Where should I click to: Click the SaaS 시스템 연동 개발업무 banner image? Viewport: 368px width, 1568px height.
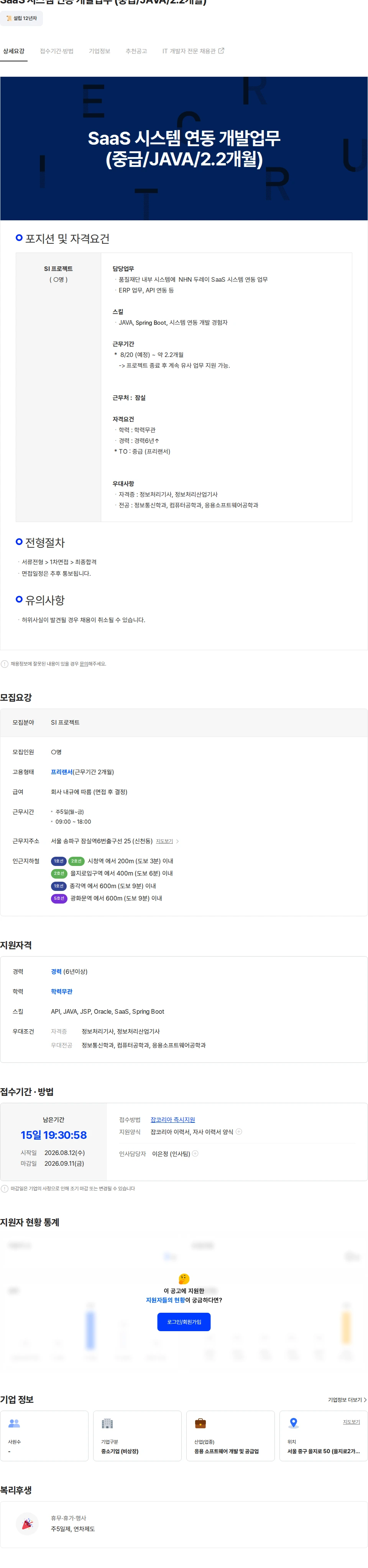pyautogui.click(x=184, y=148)
